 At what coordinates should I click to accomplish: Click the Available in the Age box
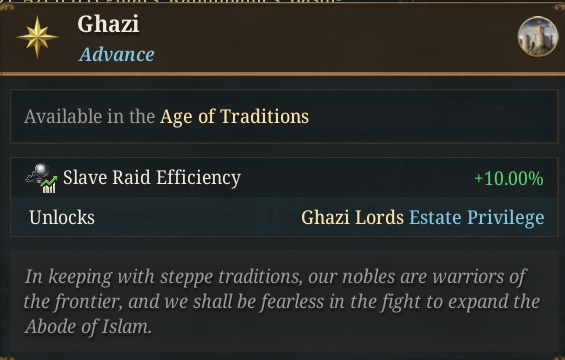coord(284,116)
